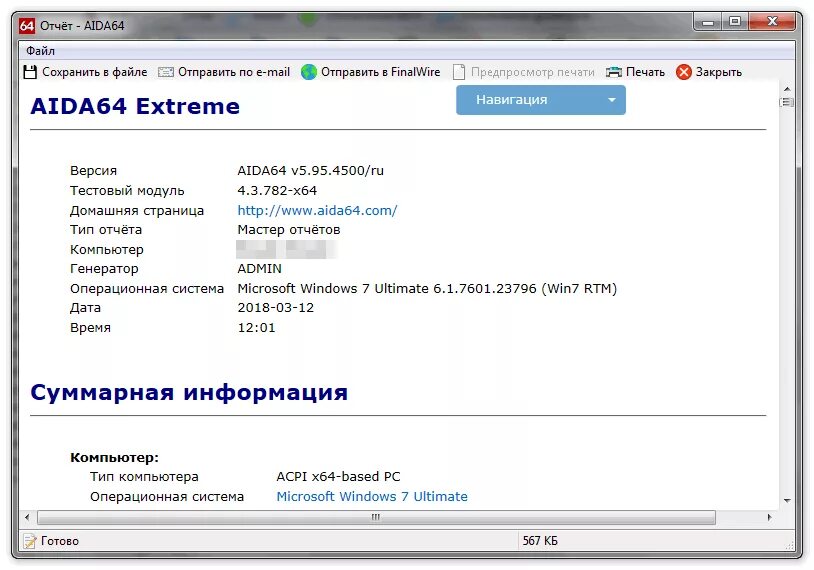The height and width of the screenshot is (570, 814).
Task: Click the time value 12:01
Action: point(256,328)
